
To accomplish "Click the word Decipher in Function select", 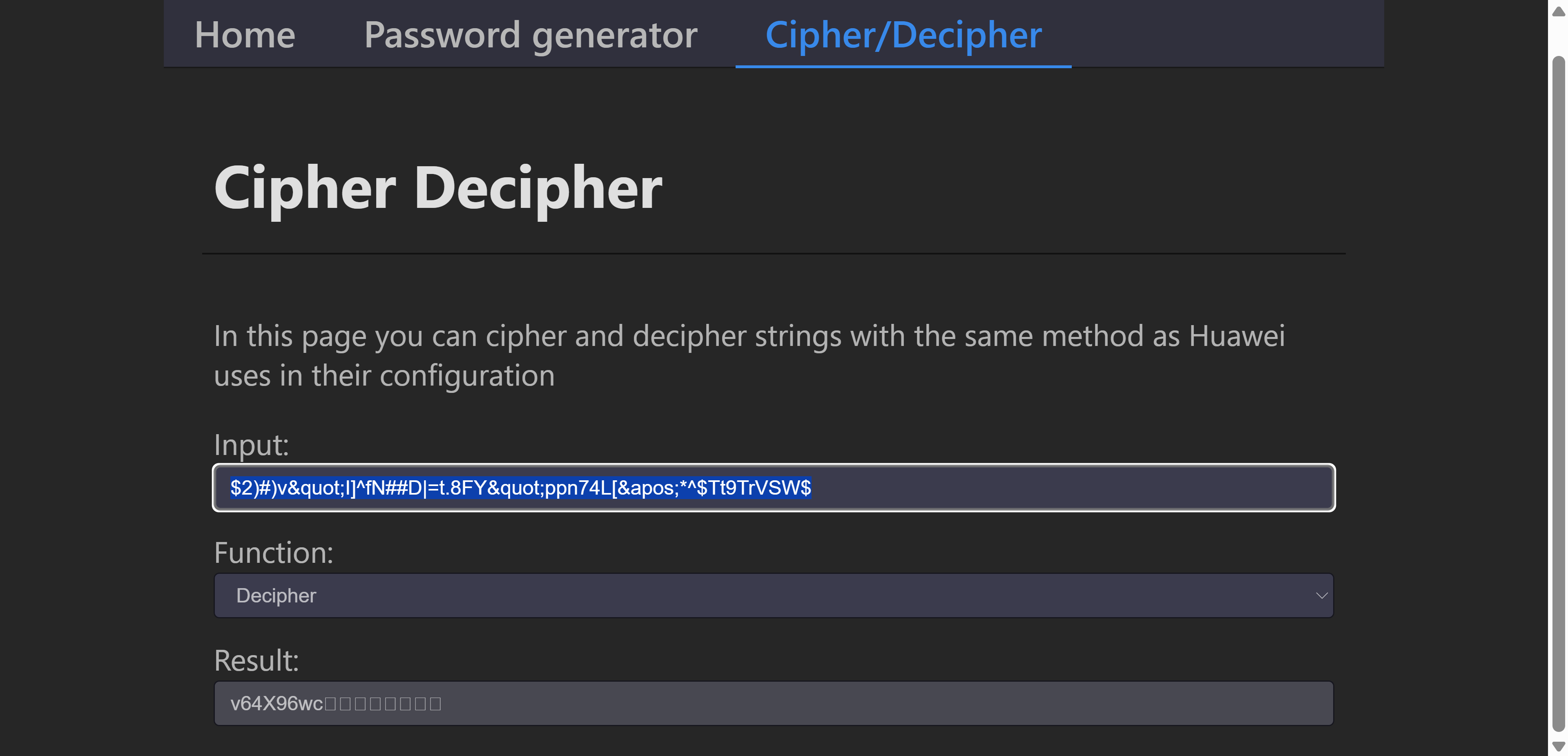I will point(276,595).
